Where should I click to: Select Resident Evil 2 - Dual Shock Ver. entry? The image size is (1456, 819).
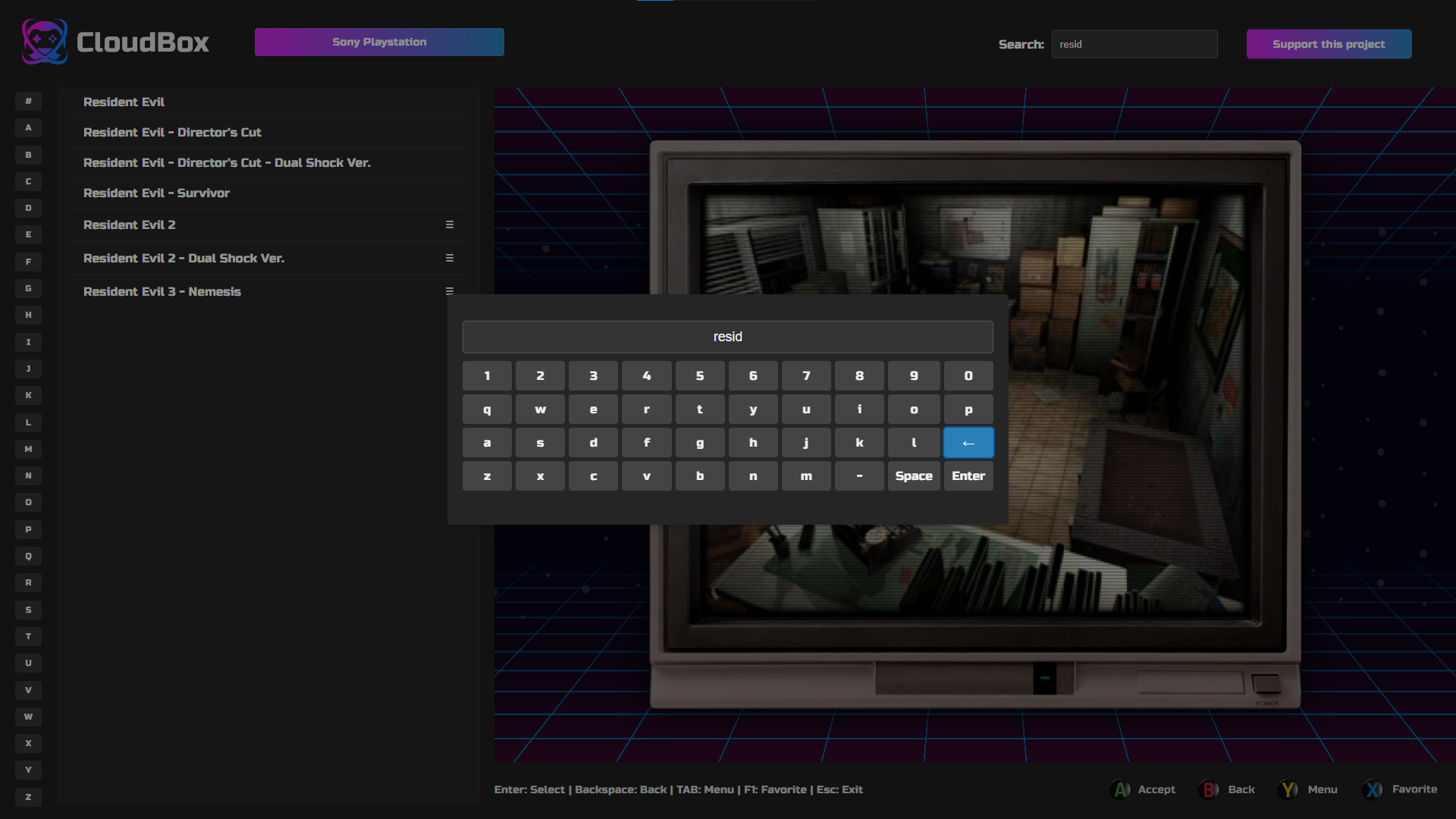pos(269,258)
